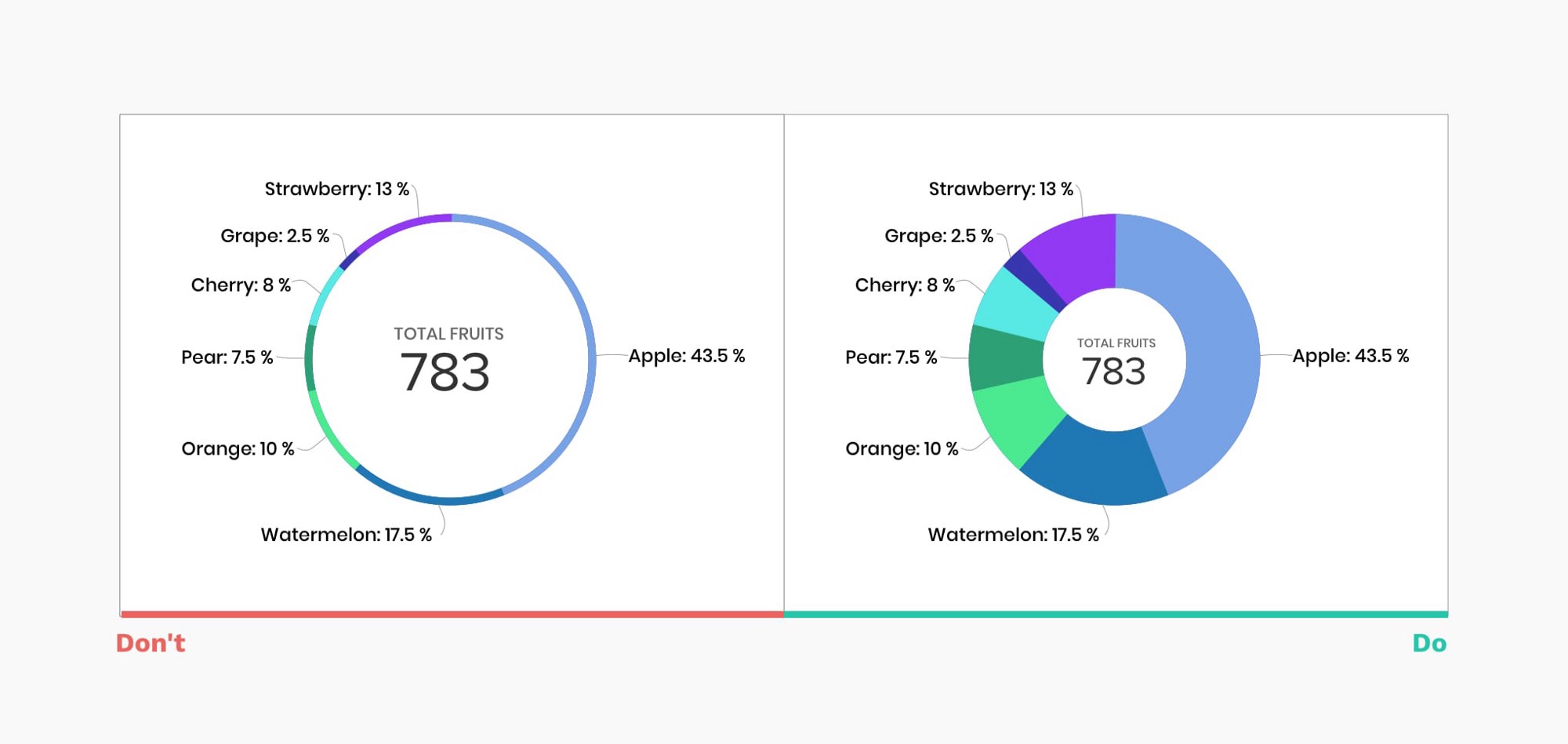Click 'Watermelon: 17.5 %' label in the Don't chart
The width and height of the screenshot is (1568, 744).
[346, 535]
